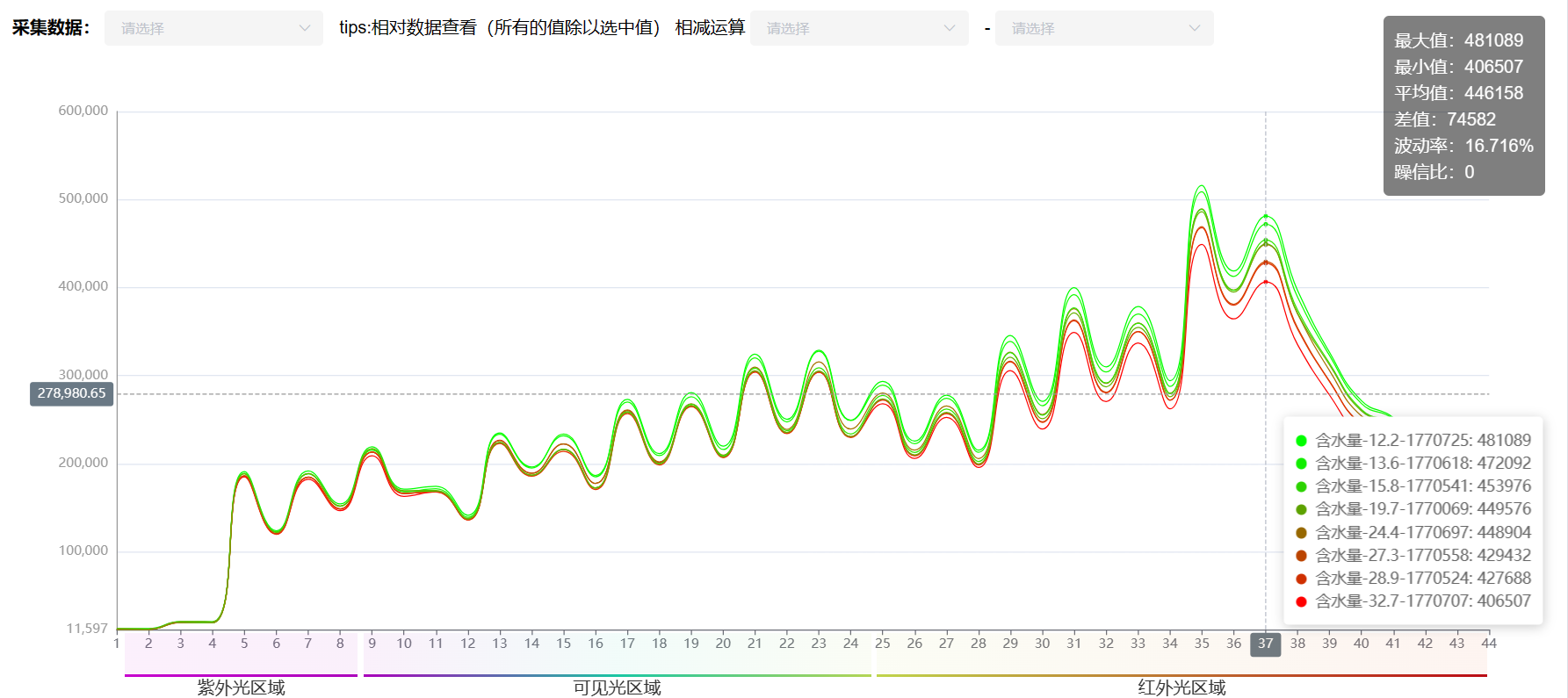This screenshot has height=698, width=1568.
Task: Click the red dot for 含水量-32.7-1770707
Action: coord(1301,601)
